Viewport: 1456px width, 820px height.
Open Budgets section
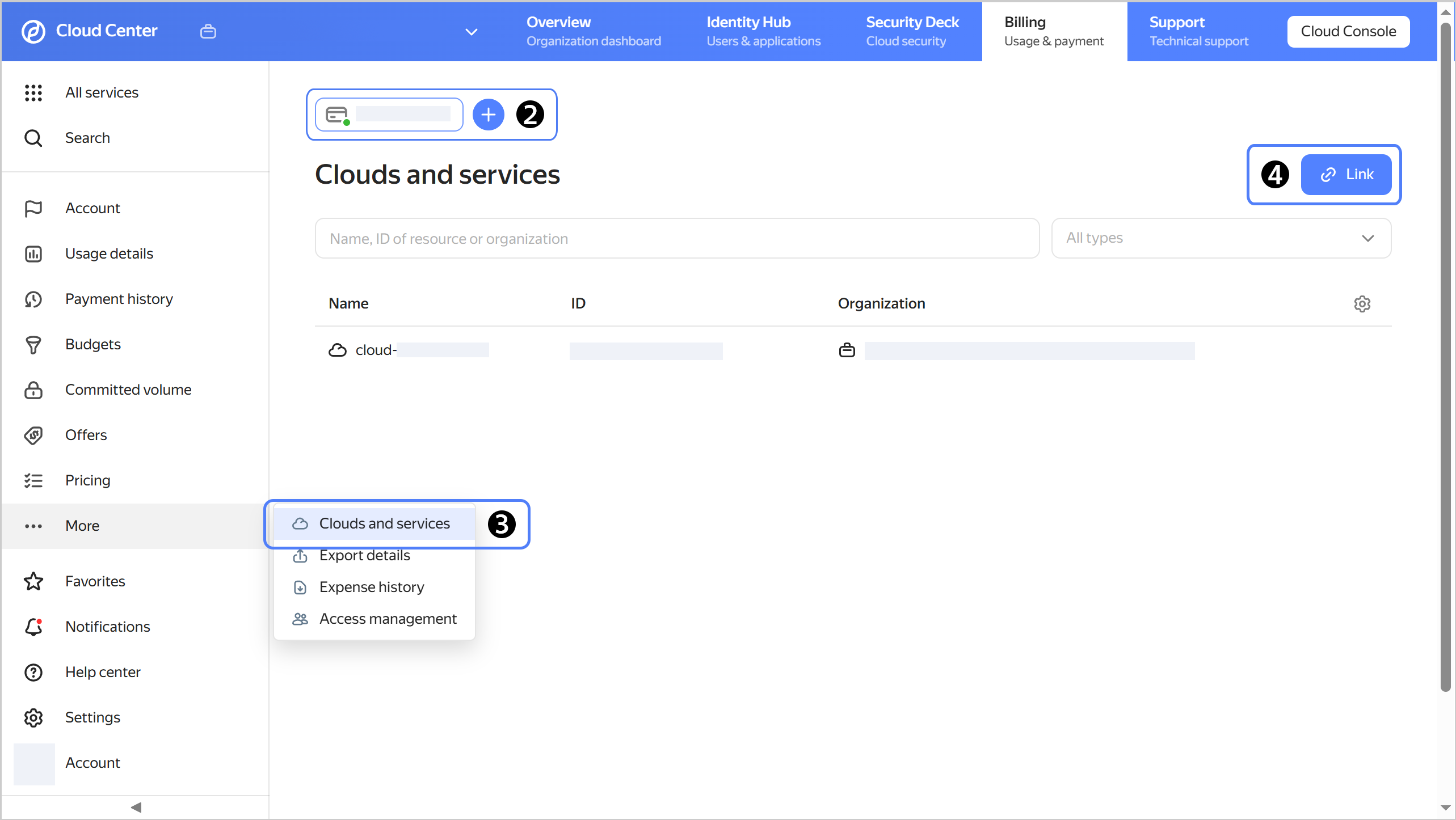pyautogui.click(x=92, y=344)
